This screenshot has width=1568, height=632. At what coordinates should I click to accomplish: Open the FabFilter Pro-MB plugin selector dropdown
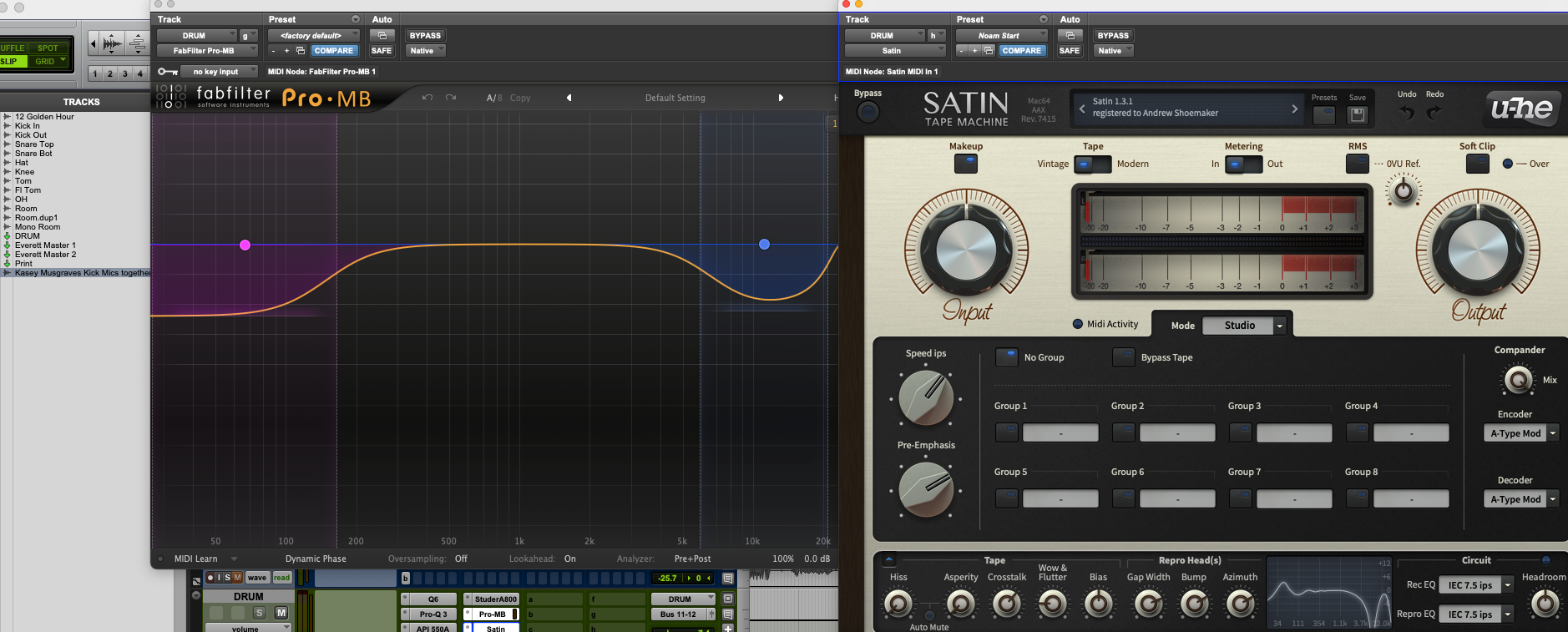click(x=207, y=51)
